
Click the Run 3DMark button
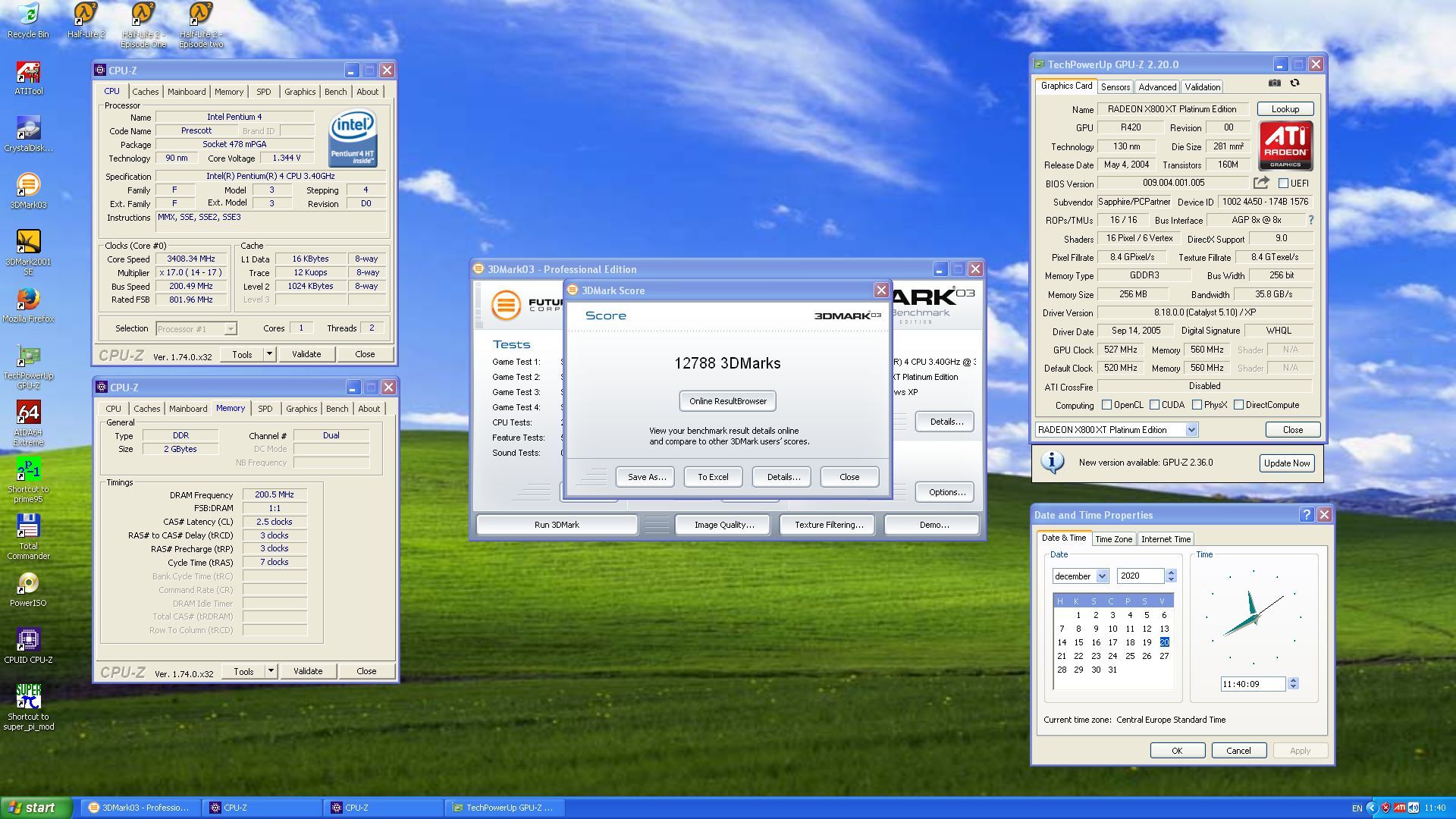point(557,525)
